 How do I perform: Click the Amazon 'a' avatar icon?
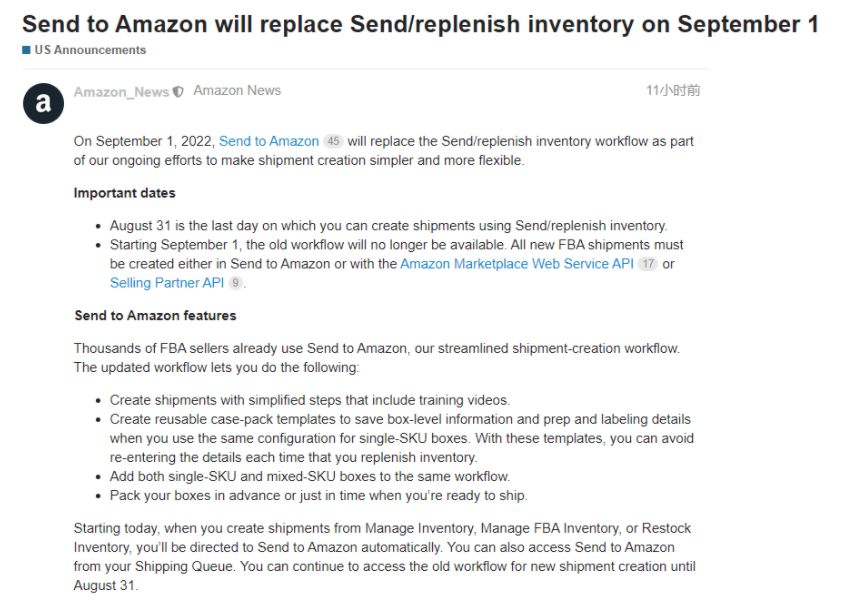[x=43, y=103]
